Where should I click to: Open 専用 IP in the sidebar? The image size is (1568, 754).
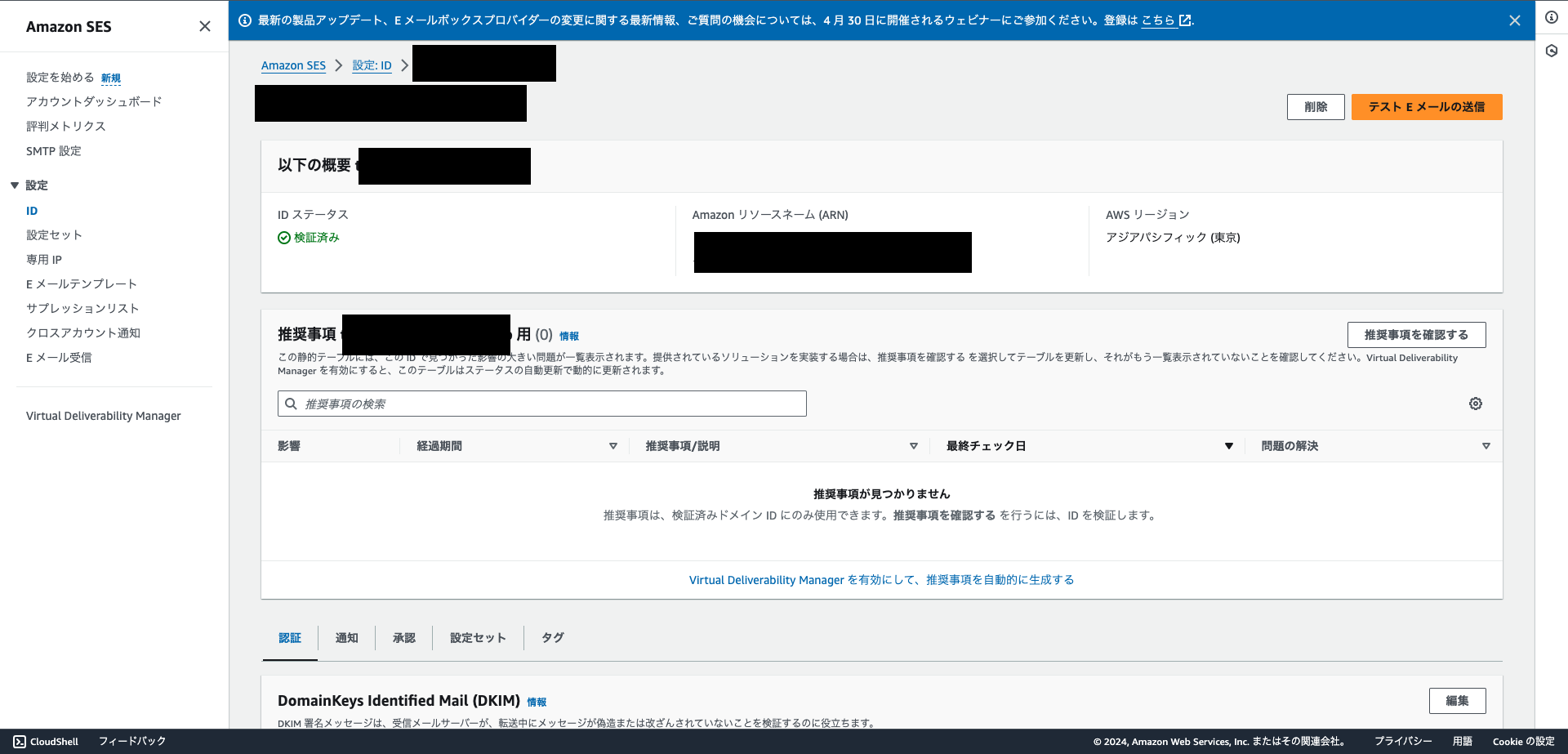[x=44, y=260]
